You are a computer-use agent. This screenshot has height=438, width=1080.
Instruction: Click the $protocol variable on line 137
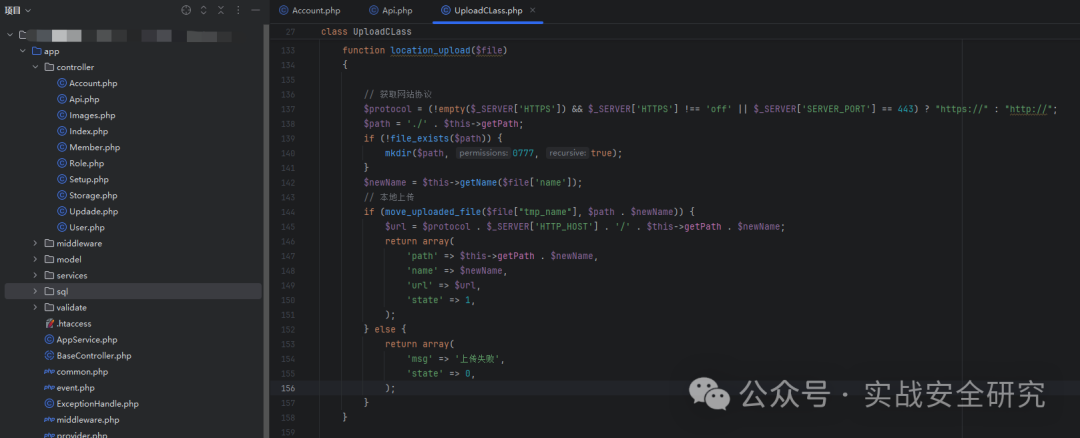click(x=388, y=110)
